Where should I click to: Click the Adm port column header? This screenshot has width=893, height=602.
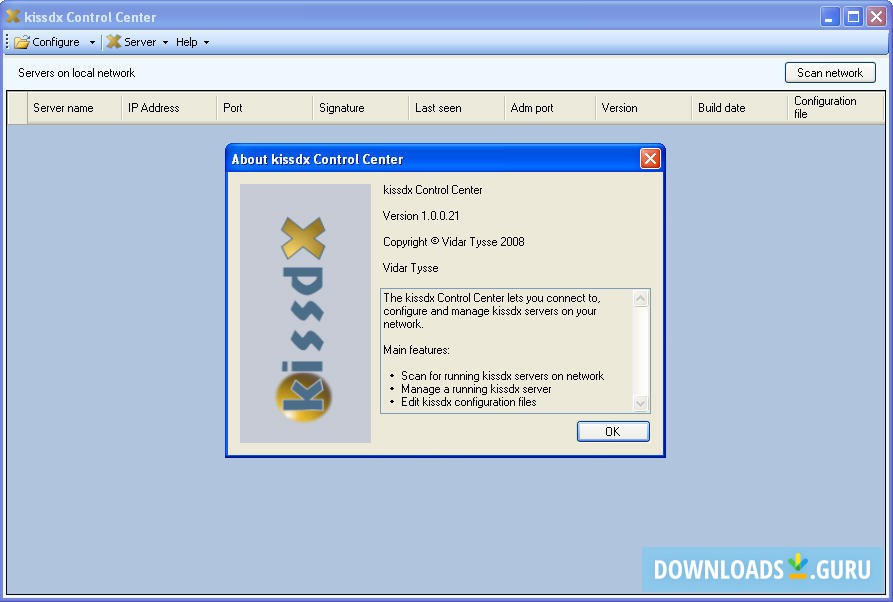550,108
